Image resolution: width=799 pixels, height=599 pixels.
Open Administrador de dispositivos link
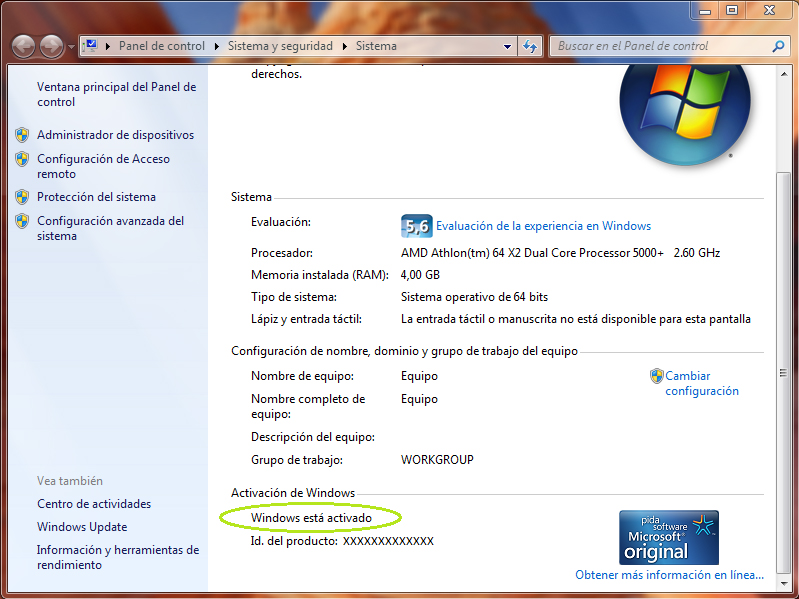[116, 135]
